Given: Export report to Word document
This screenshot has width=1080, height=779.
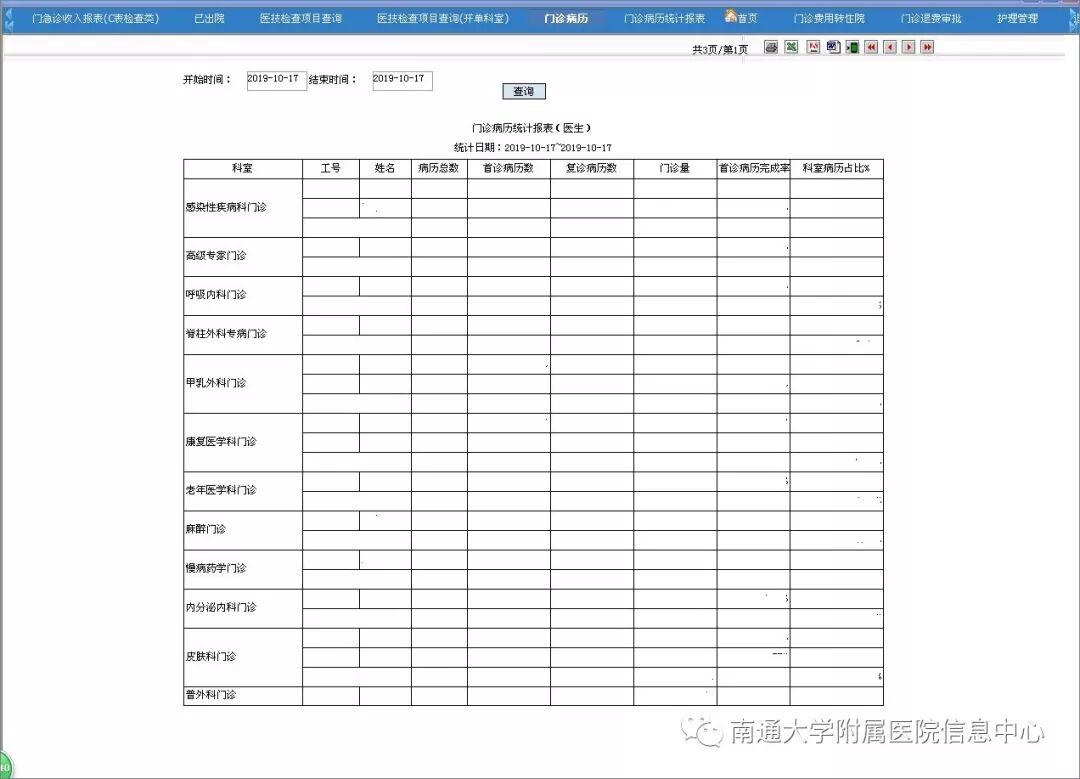Looking at the screenshot, I should pyautogui.click(x=833, y=47).
